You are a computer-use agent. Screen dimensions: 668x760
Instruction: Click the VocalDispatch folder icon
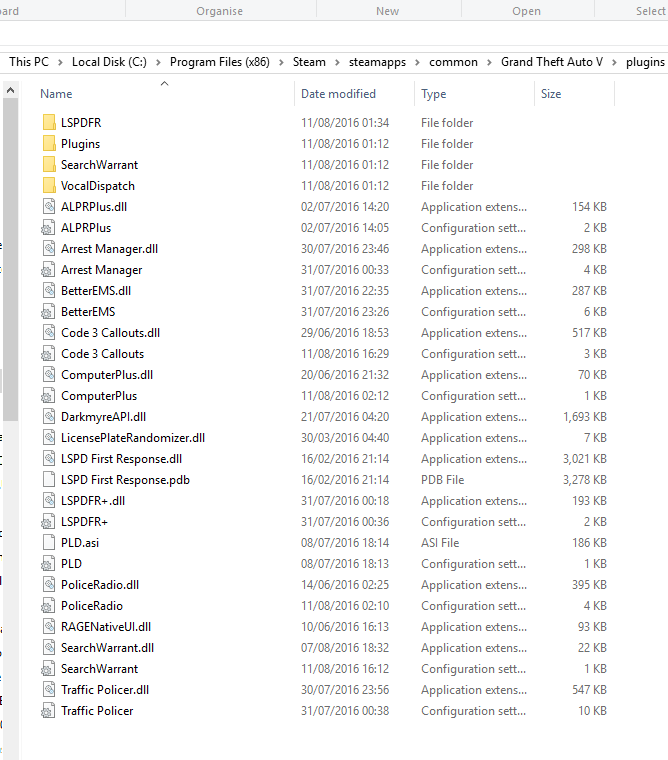click(49, 186)
